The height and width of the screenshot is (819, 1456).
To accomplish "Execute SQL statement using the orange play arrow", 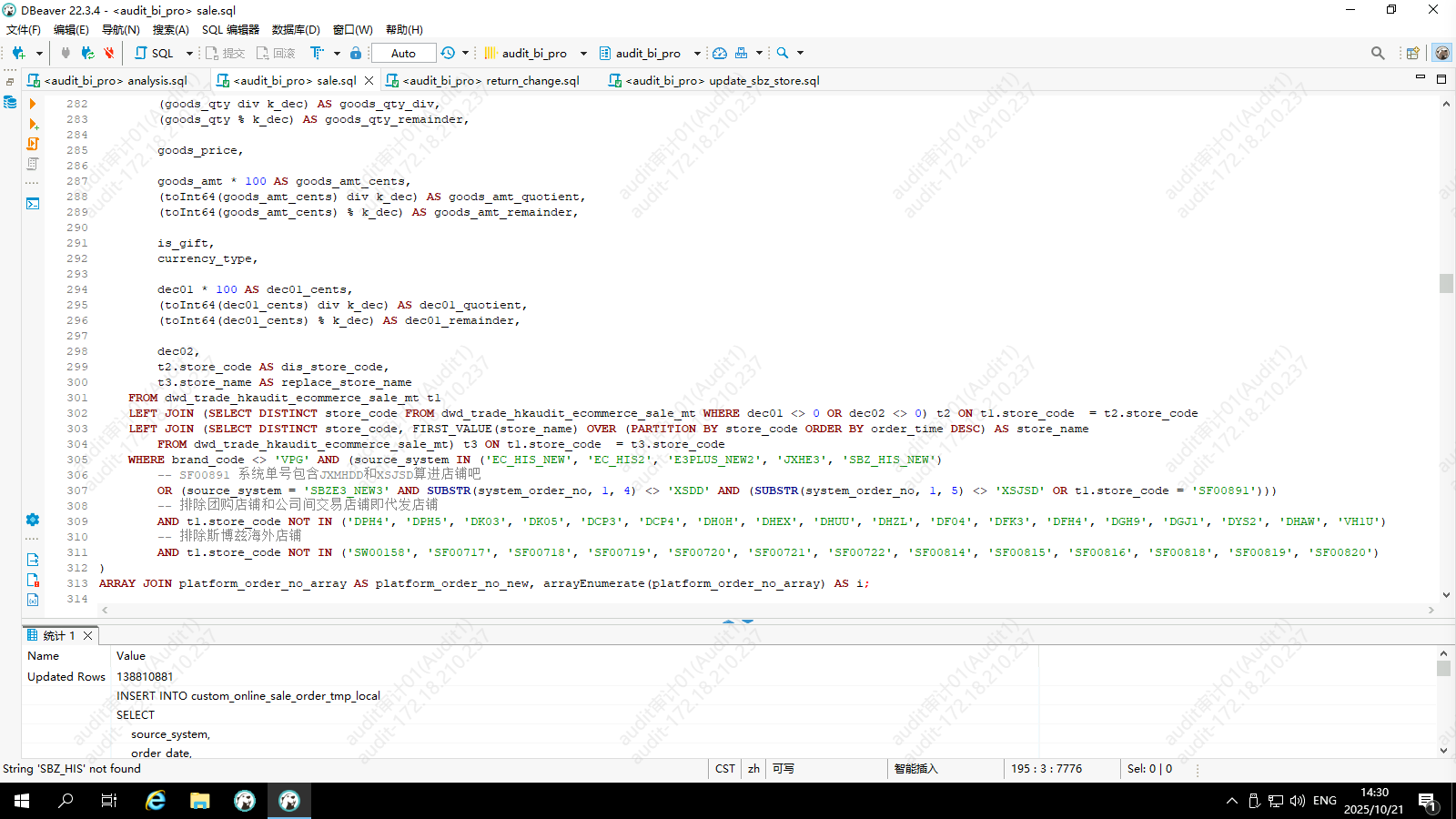I will 33,105.
